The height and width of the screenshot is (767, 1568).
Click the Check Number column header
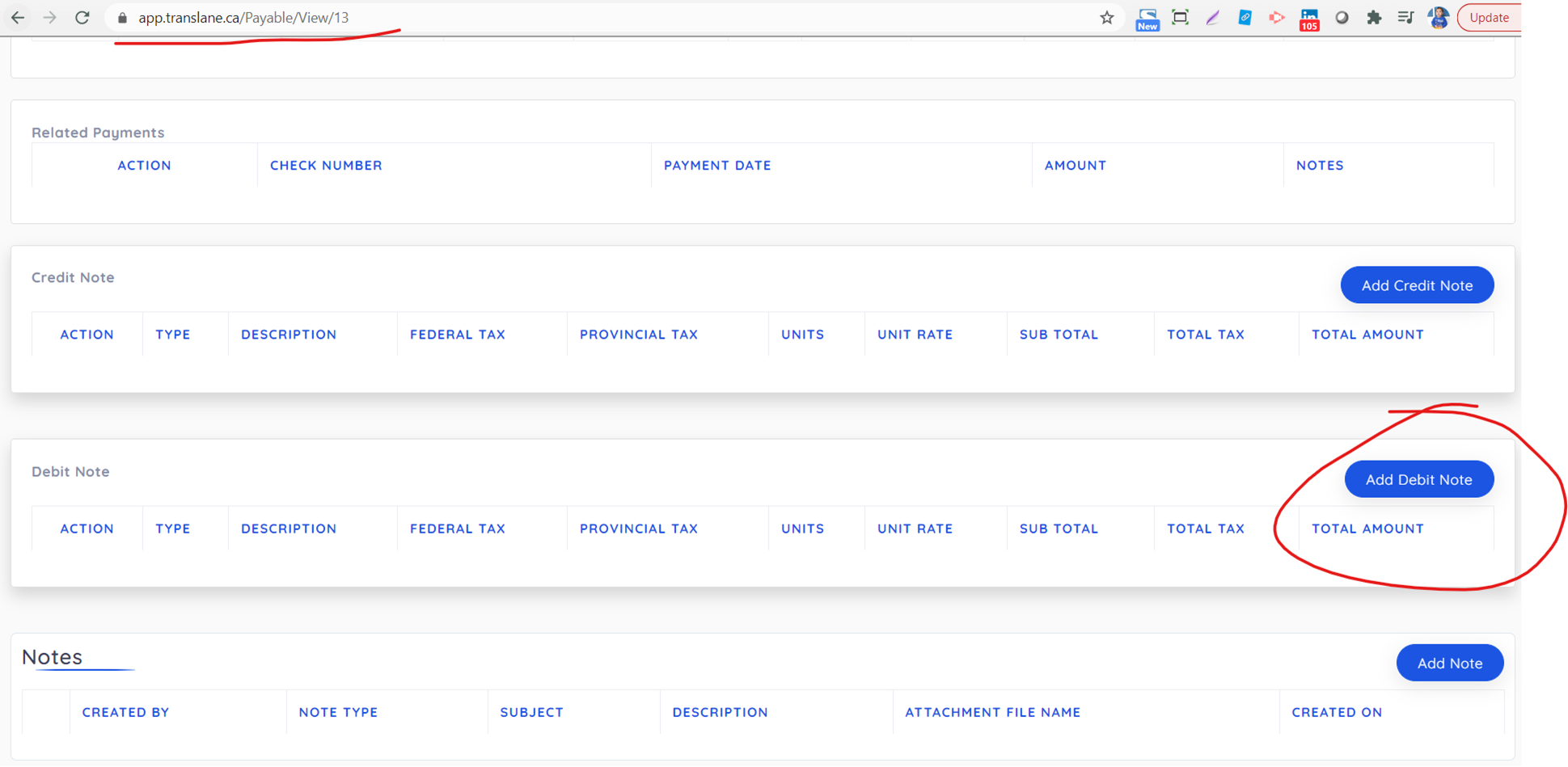[x=326, y=165]
